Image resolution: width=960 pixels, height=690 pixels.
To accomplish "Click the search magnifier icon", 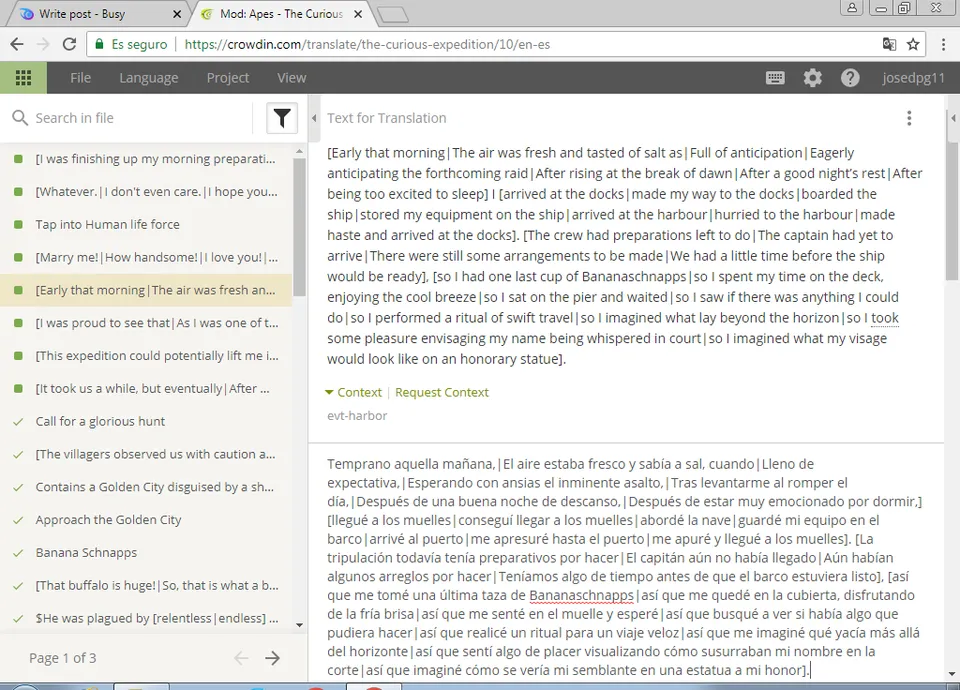I will click(20, 118).
